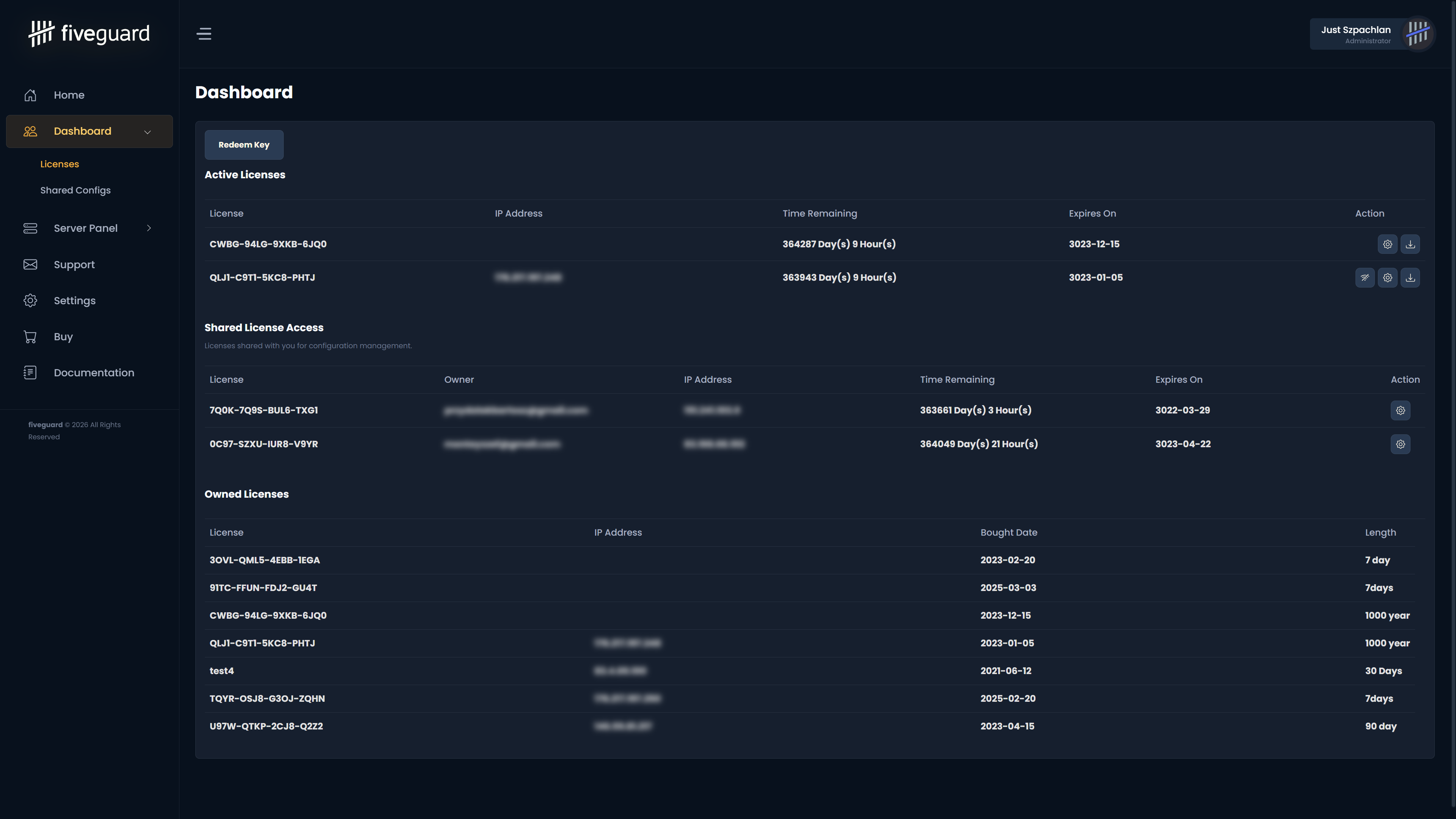
Task: Download files for QLJ1-C9T1-5KC8-PHTJ license
Action: [1410, 278]
